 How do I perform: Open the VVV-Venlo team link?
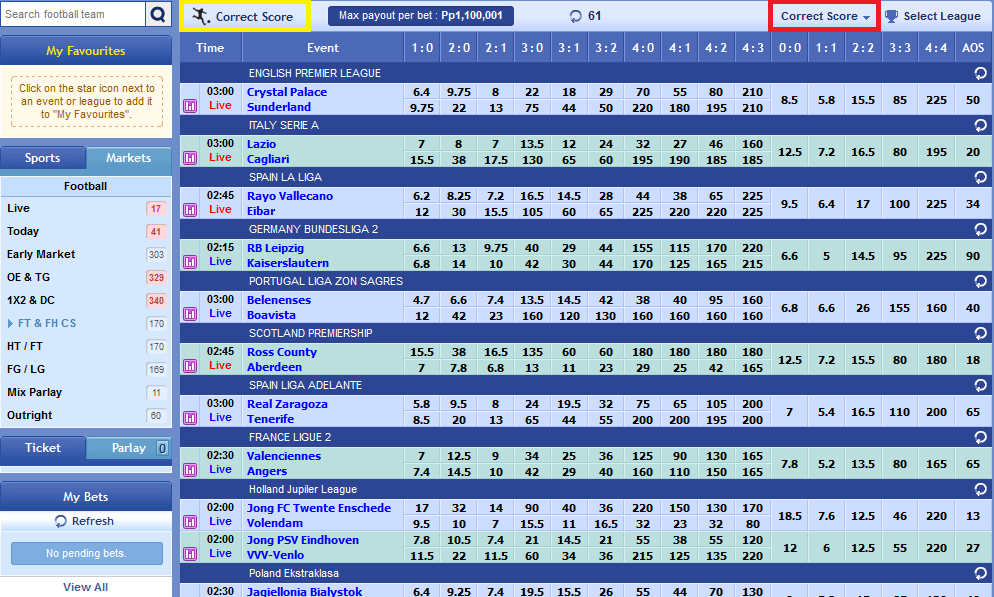click(275, 555)
